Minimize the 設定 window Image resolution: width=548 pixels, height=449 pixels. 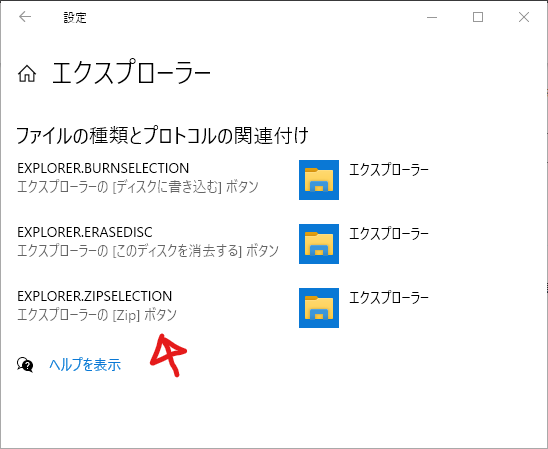pos(432,17)
